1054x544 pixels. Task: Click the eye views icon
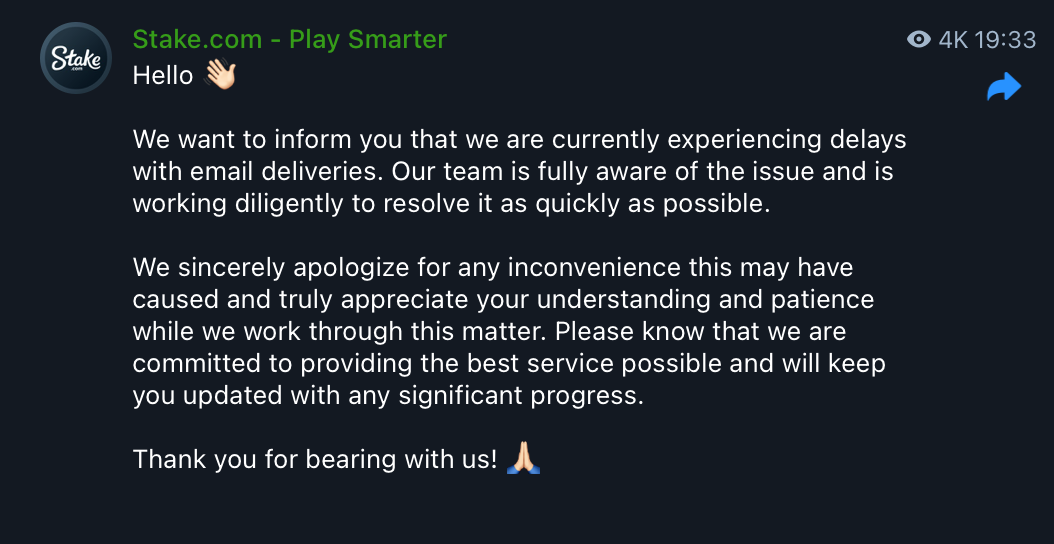(x=918, y=40)
